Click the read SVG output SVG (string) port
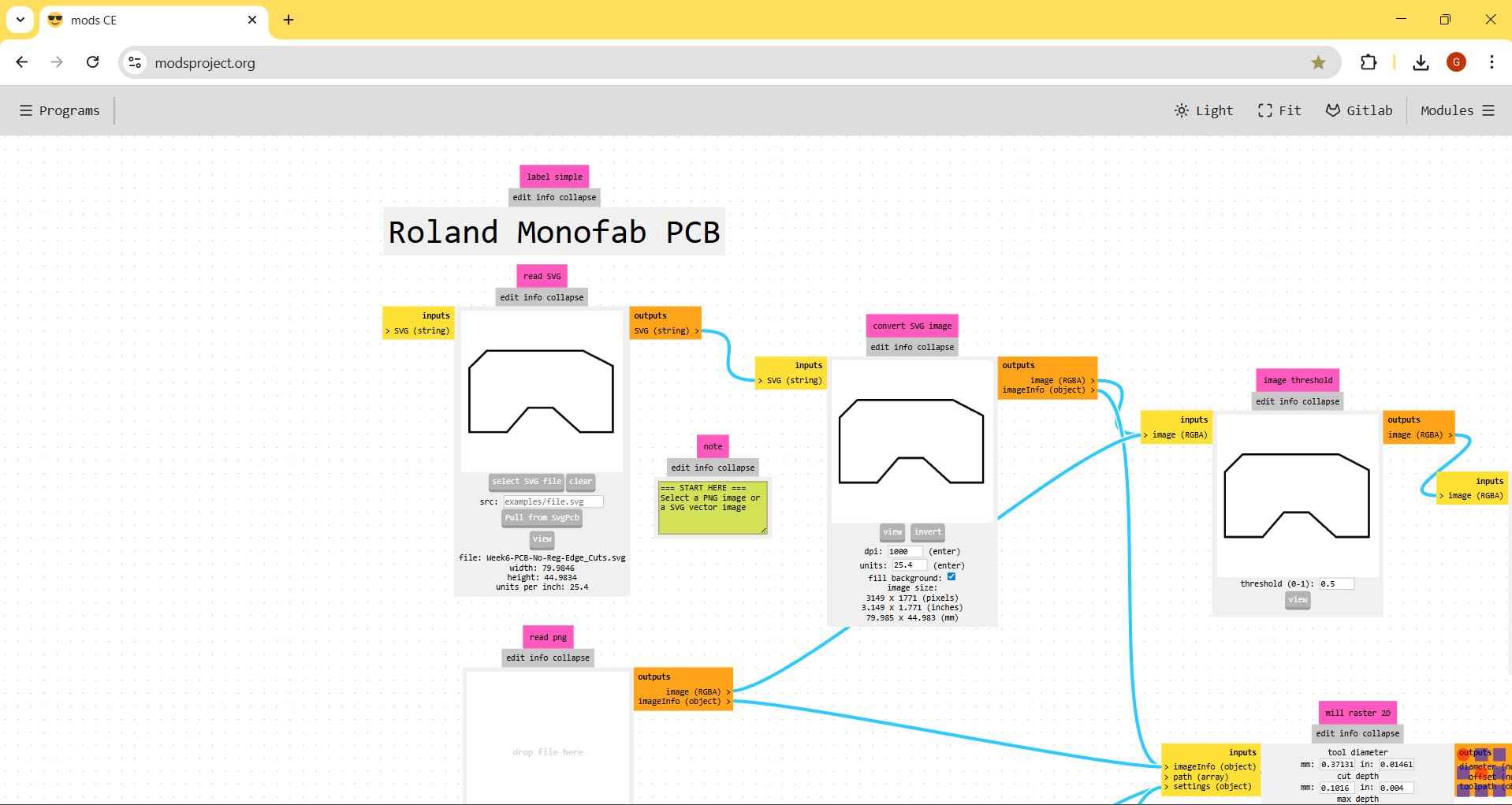The width and height of the screenshot is (1512, 805). [666, 331]
